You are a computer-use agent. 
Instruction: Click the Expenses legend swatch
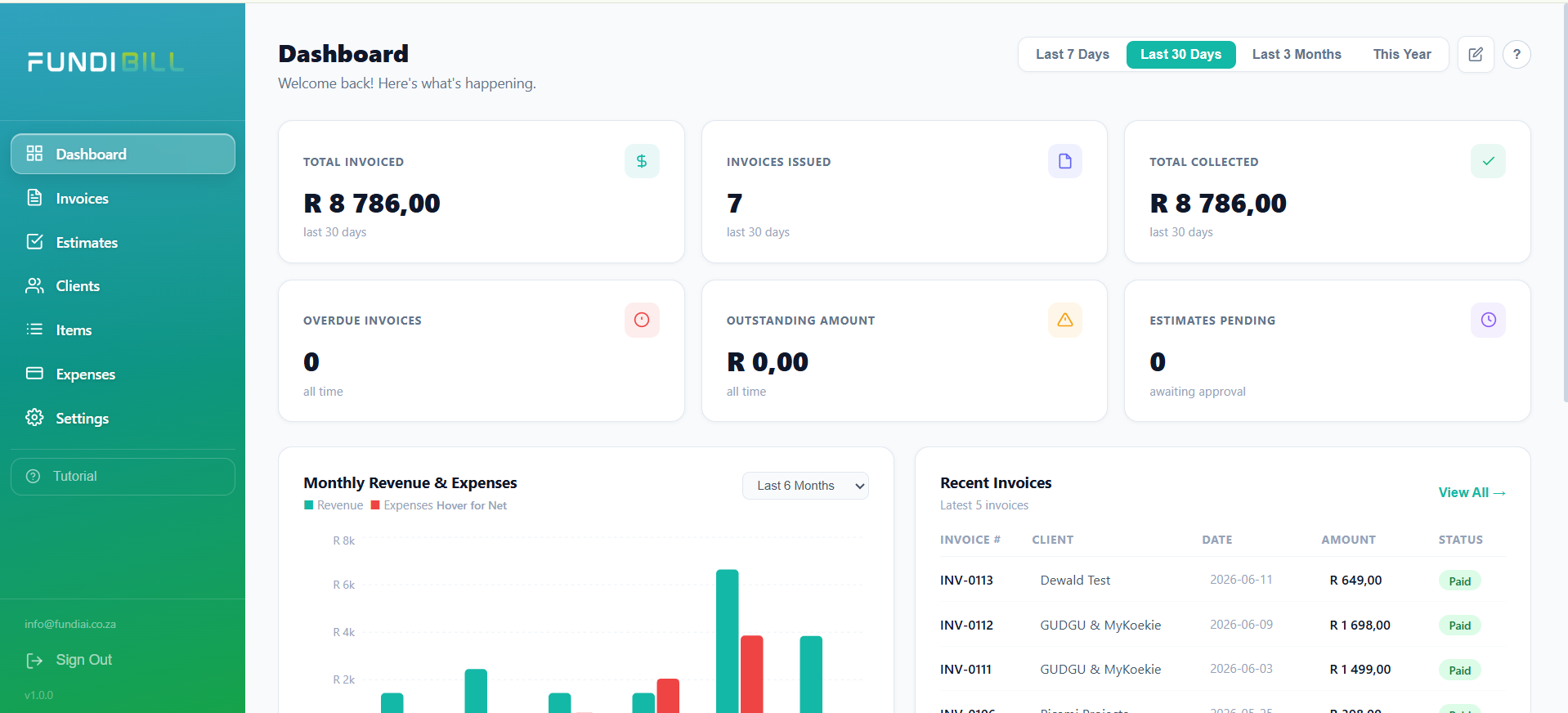click(x=375, y=505)
